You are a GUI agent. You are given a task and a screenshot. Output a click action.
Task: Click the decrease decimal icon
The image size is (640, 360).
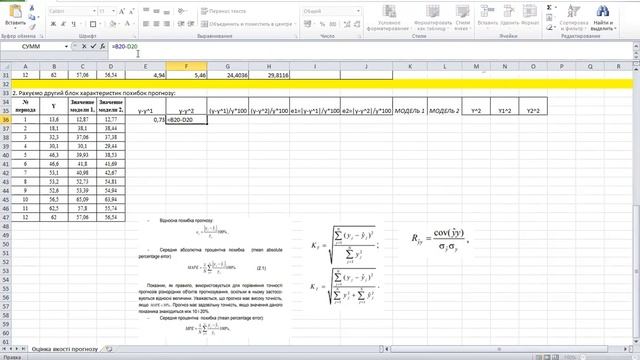pyautogui.click(x=357, y=24)
